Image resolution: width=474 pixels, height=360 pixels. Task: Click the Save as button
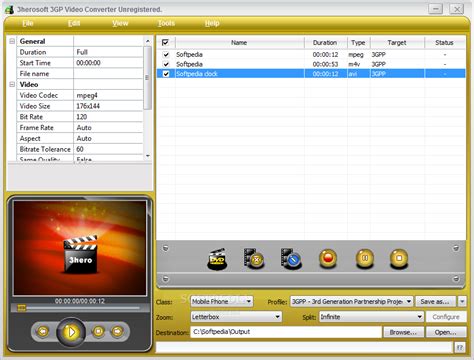[x=435, y=301]
